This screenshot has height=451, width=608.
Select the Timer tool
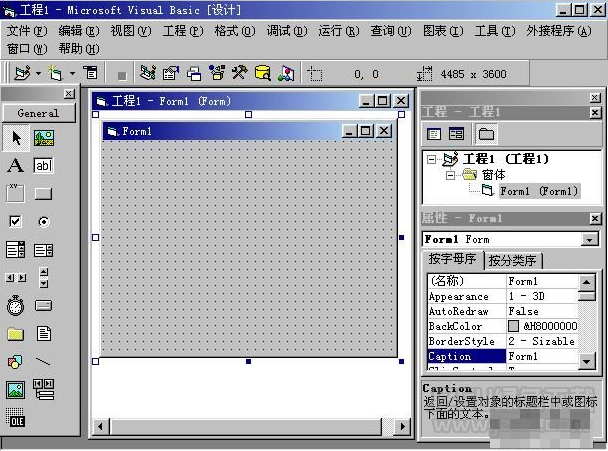pos(16,306)
